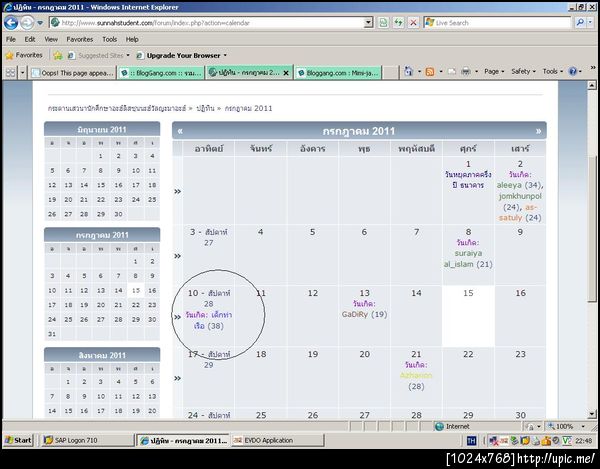
Task: Open week view arrow for the July 17 row
Action: pyautogui.click(x=177, y=378)
